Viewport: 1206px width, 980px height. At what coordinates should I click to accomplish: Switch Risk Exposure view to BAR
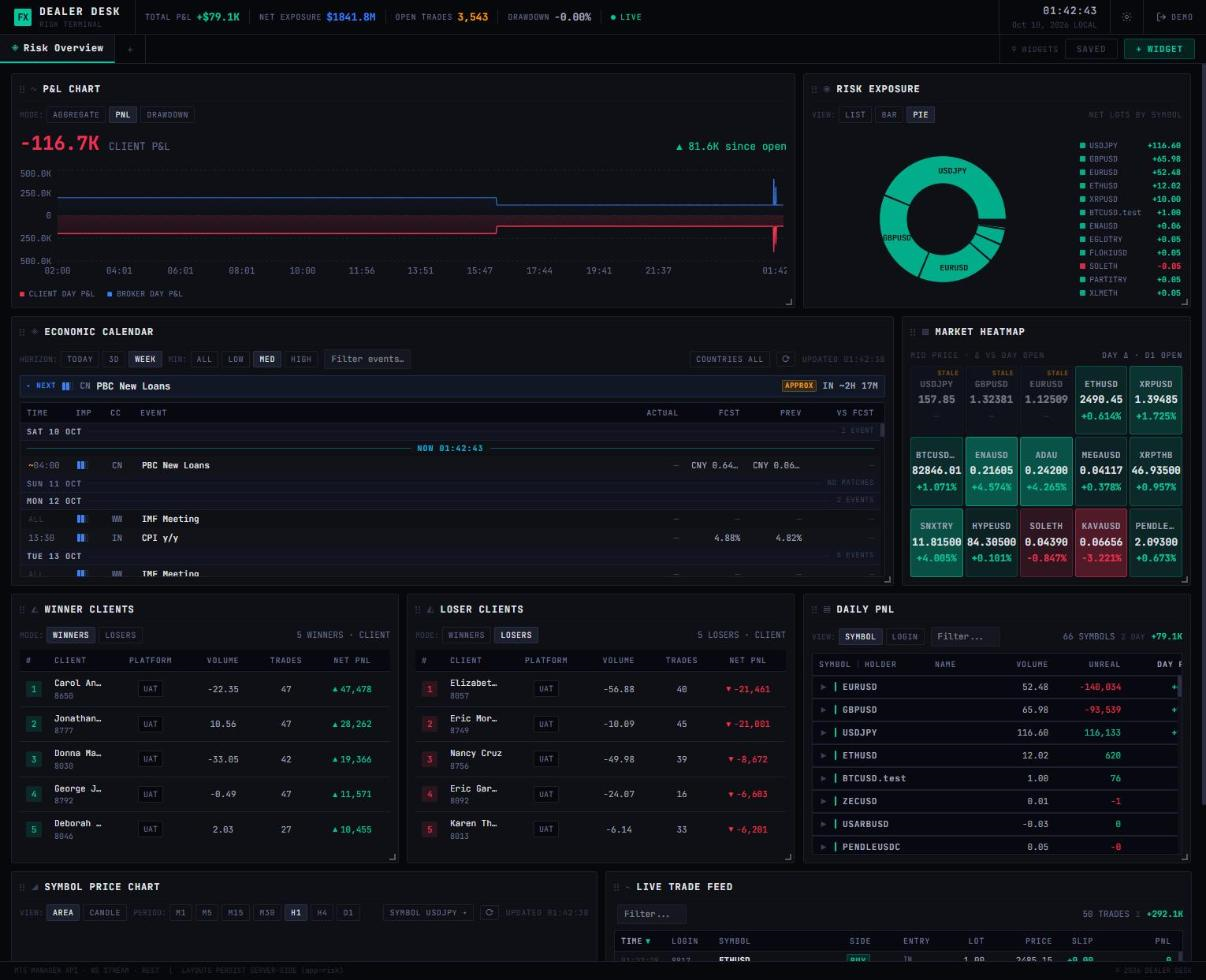pyautogui.click(x=889, y=115)
